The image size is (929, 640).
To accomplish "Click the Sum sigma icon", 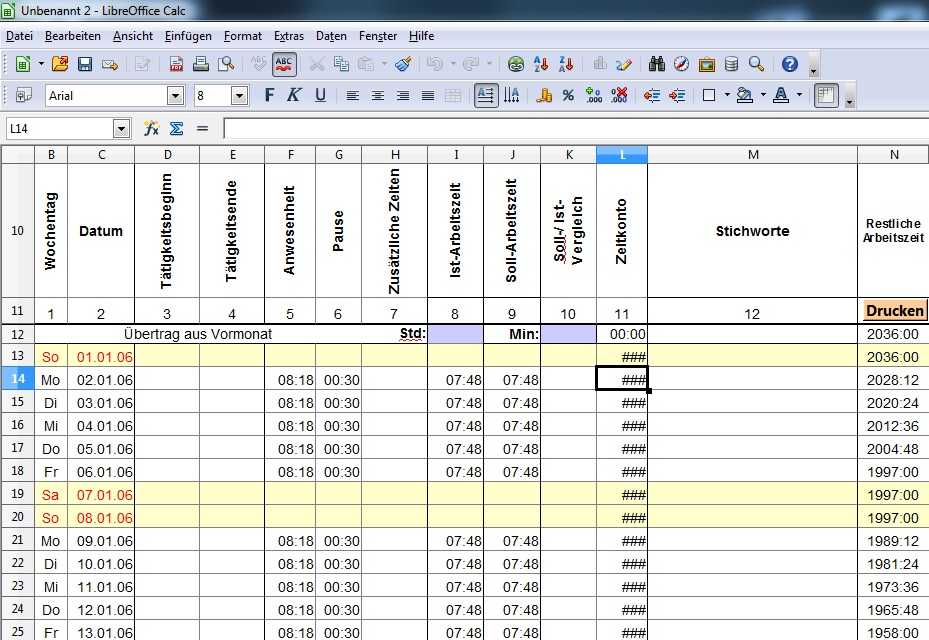I will pos(177,128).
